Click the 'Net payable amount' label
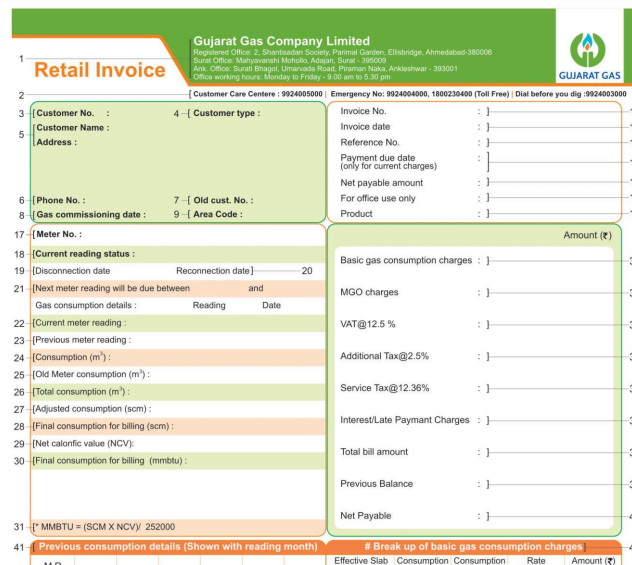632x565 pixels. [x=382, y=183]
